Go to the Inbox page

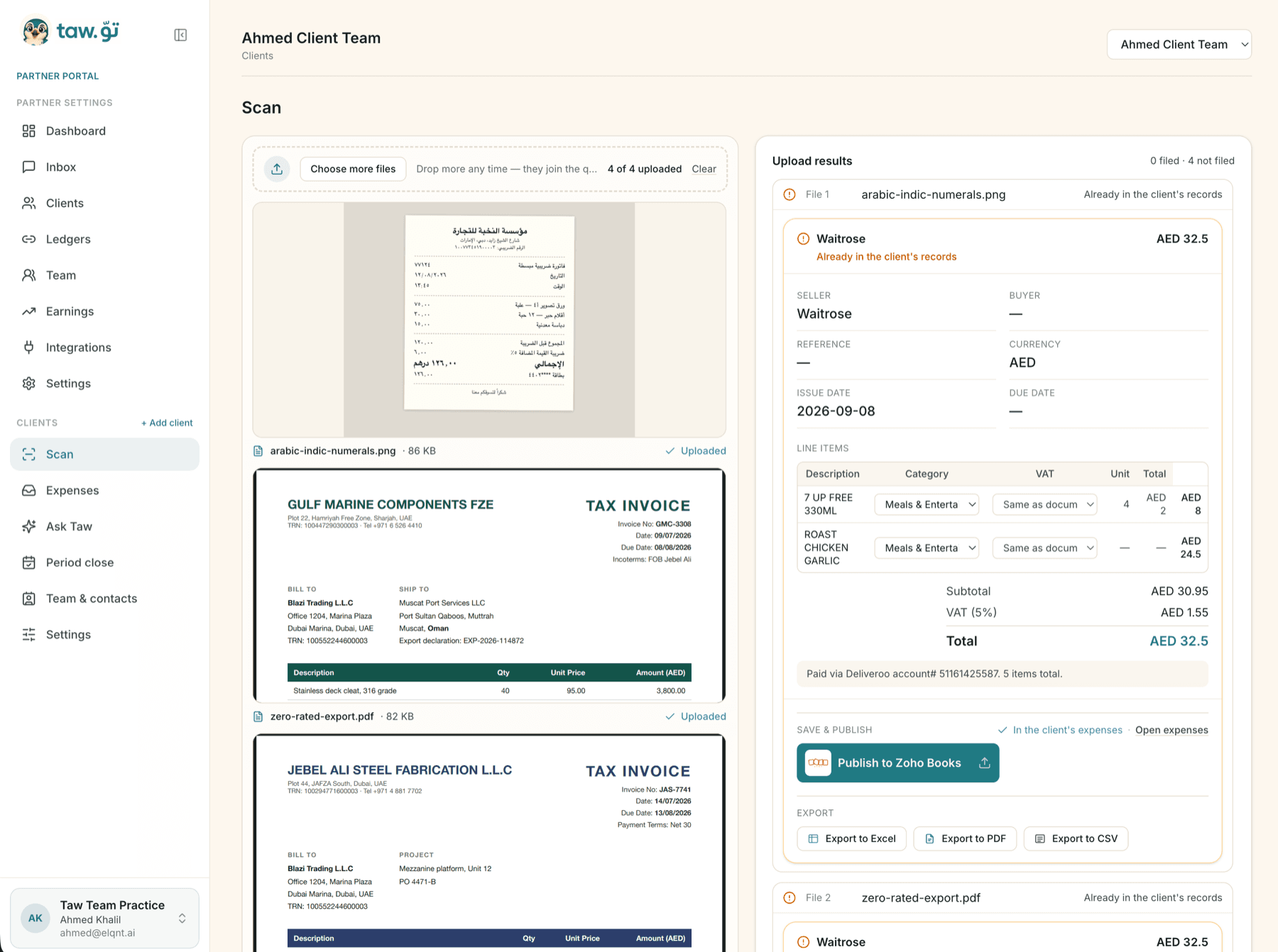click(104, 167)
